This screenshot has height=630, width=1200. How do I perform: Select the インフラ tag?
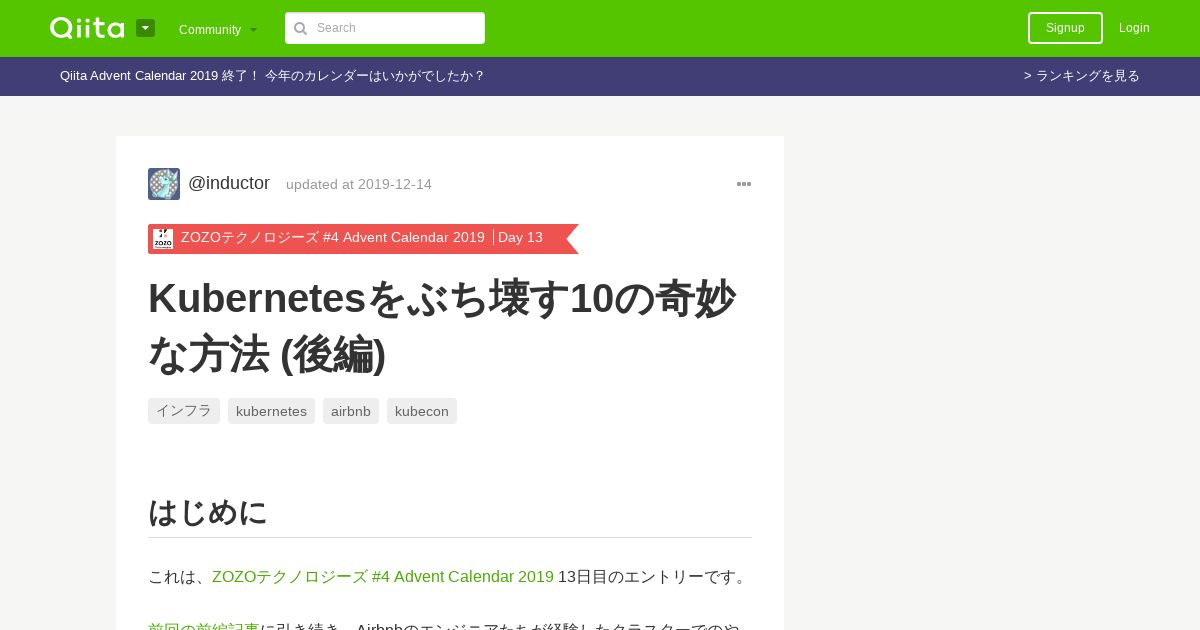(x=184, y=411)
